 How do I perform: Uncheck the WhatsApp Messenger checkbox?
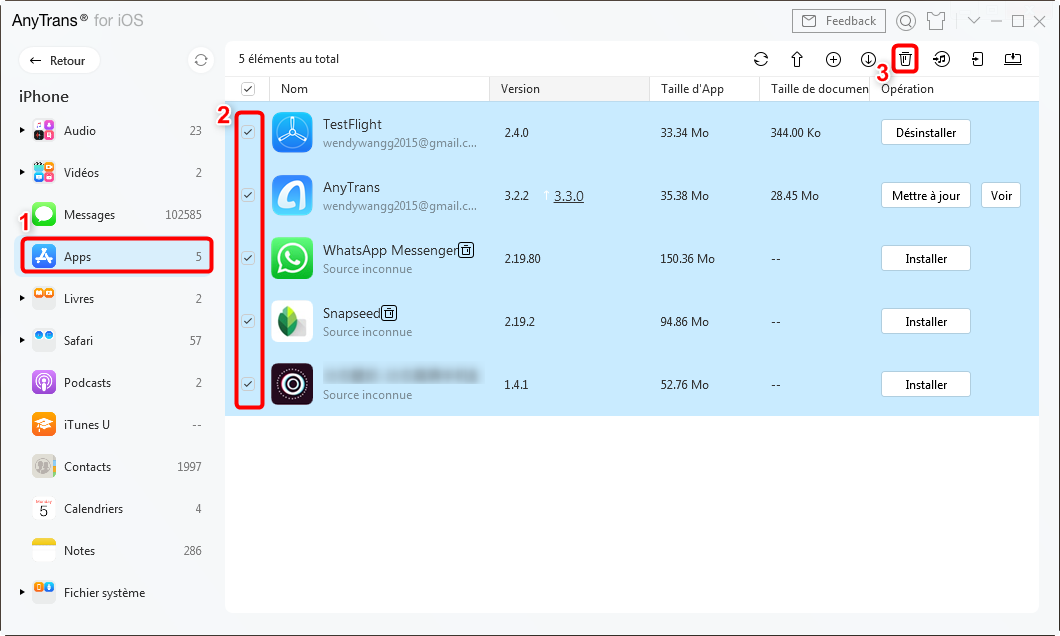tap(248, 258)
